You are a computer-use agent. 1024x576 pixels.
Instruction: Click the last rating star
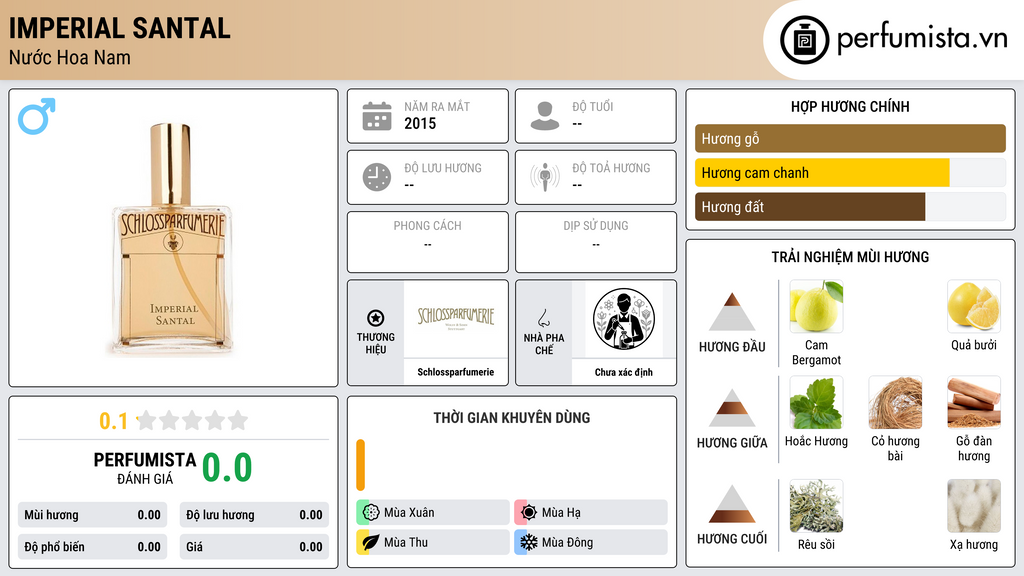click(238, 420)
